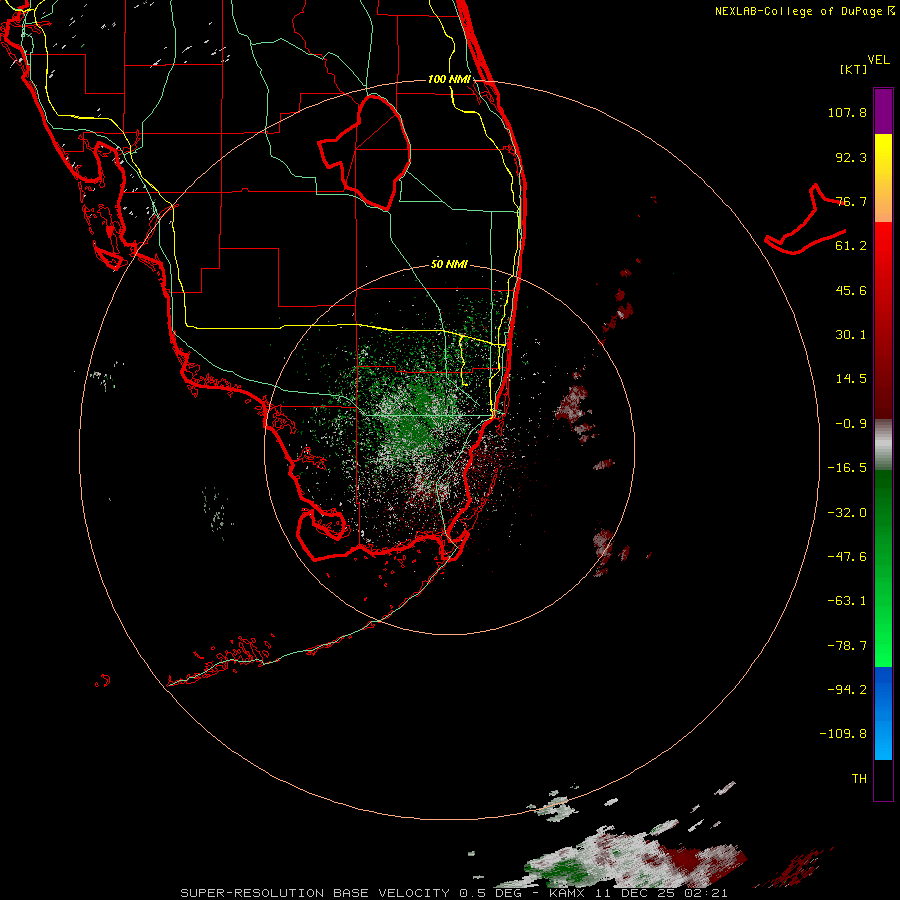Viewport: 900px width, 900px height.
Task: Select the 107.8 velocity scale value
Action: coord(847,112)
